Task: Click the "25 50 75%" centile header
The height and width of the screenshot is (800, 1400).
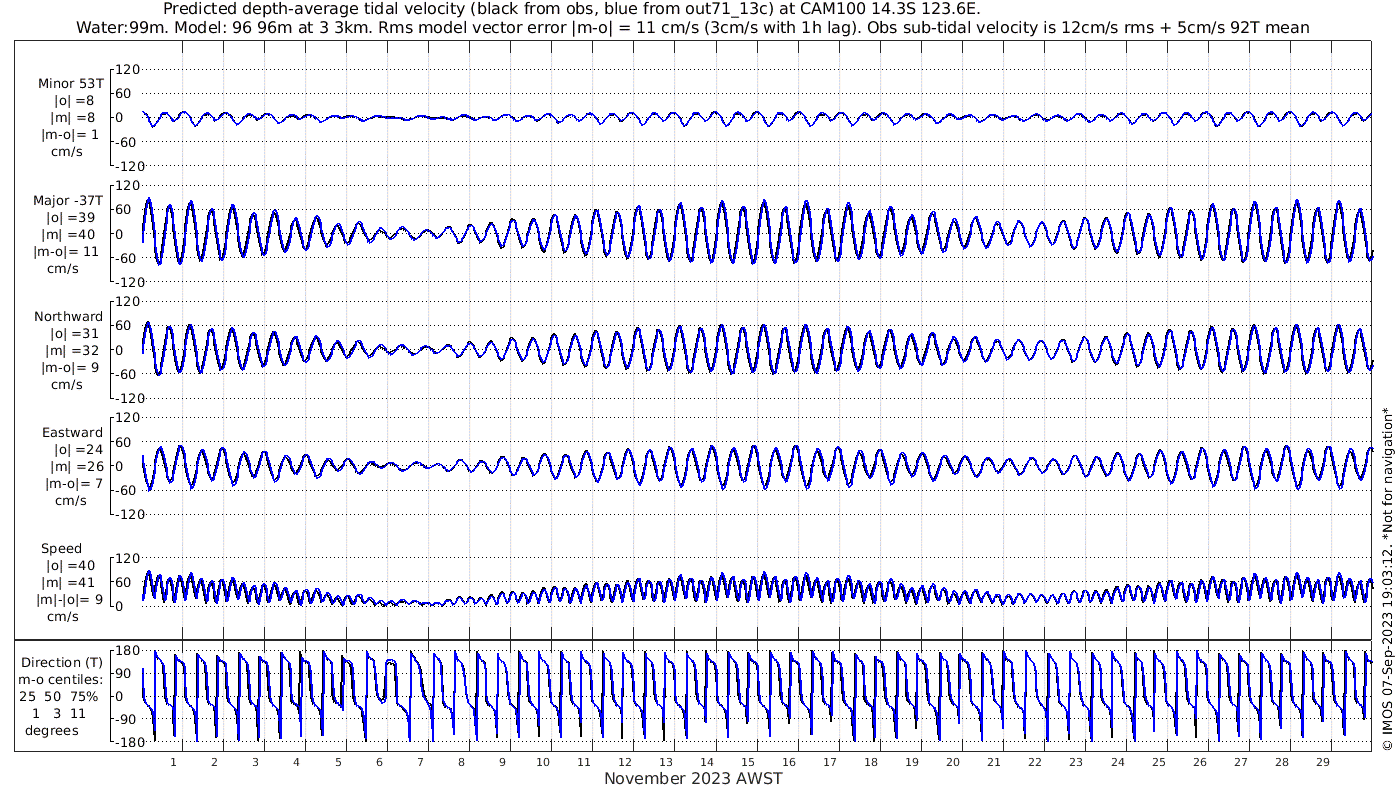Action: pyautogui.click(x=61, y=696)
